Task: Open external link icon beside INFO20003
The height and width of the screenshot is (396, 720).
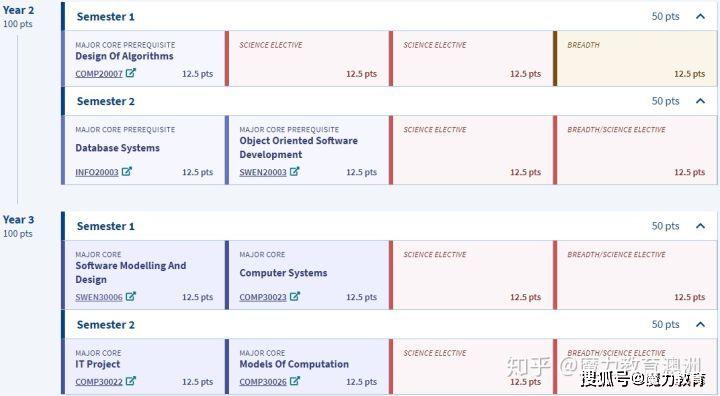Action: click(x=127, y=171)
